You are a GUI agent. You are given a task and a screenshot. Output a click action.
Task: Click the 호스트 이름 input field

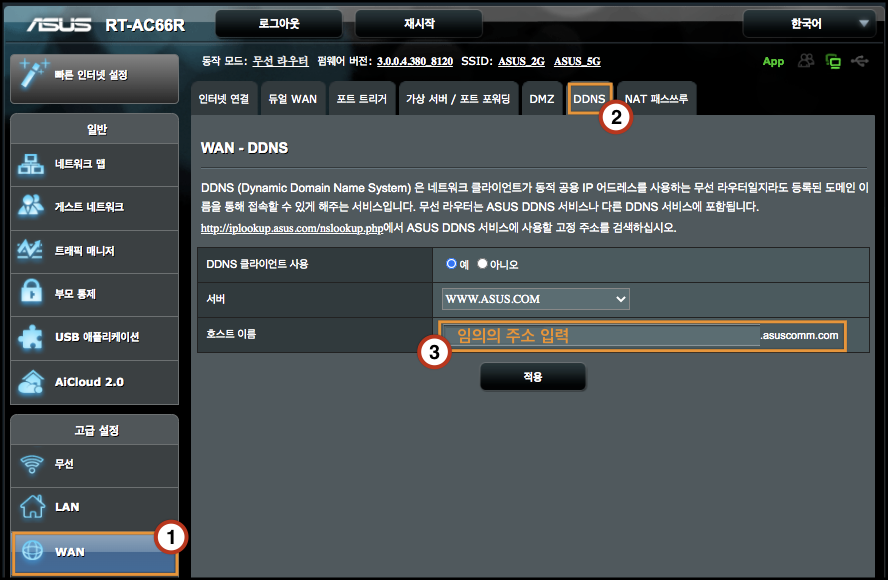[601, 335]
